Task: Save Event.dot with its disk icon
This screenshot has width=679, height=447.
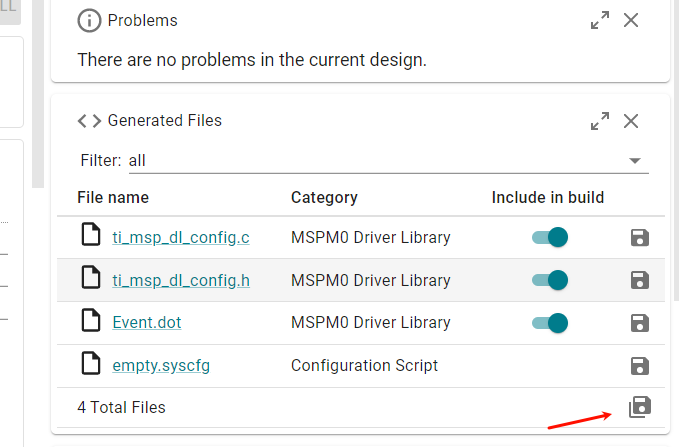Action: click(x=640, y=323)
